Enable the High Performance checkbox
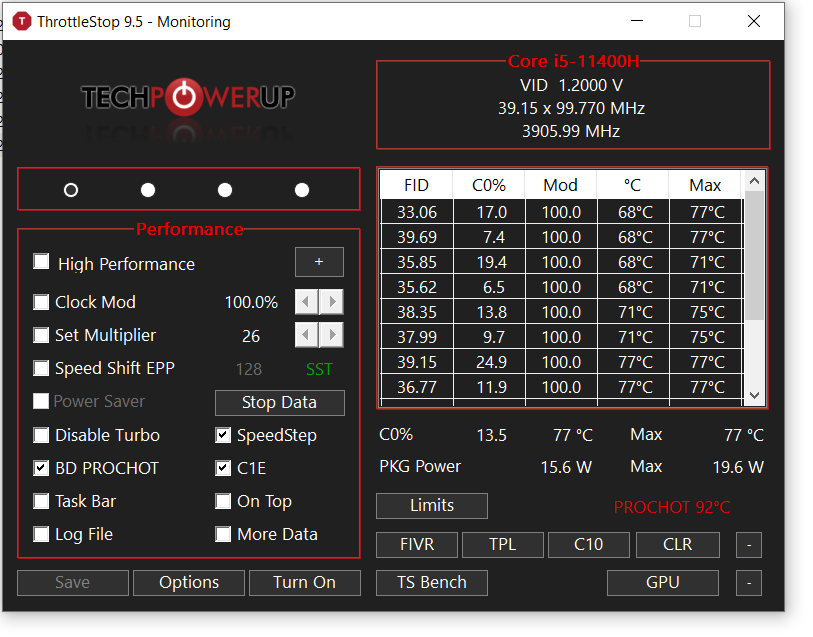Image resolution: width=813 pixels, height=637 pixels. tap(41, 261)
